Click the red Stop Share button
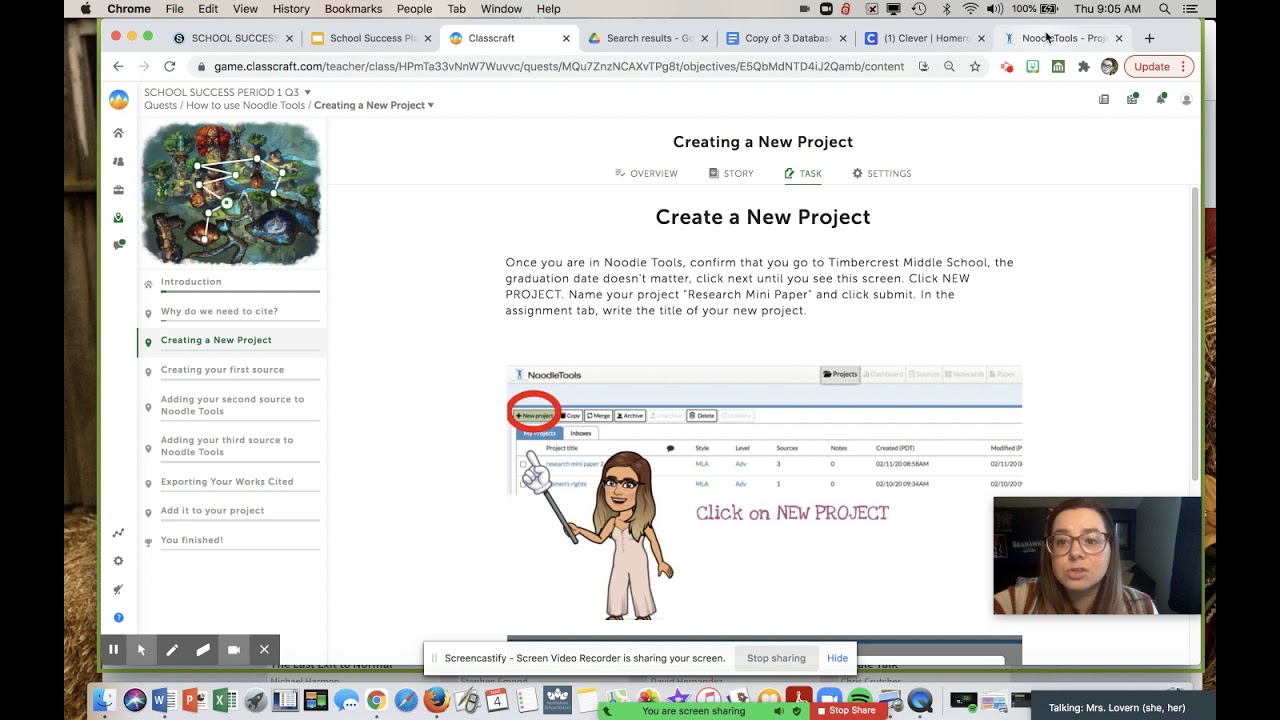Image resolution: width=1280 pixels, height=720 pixels. point(846,710)
